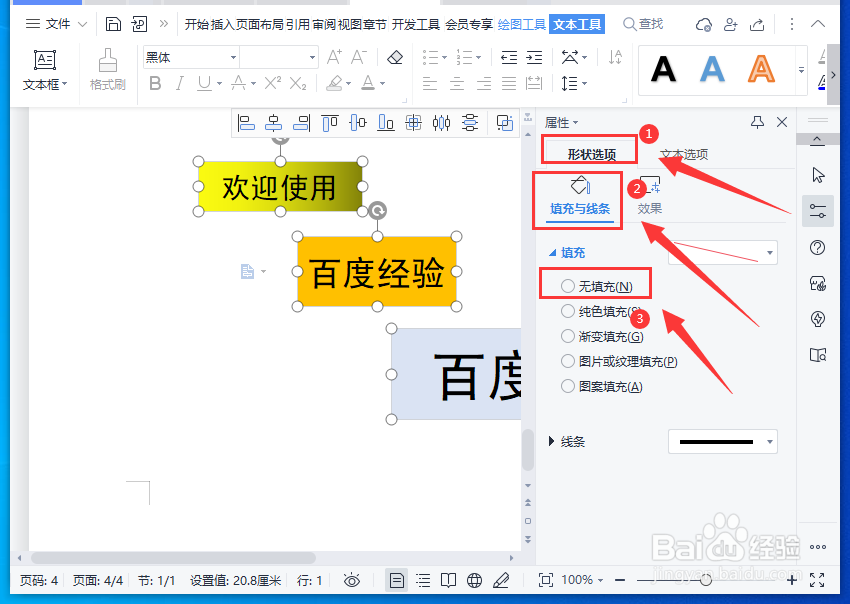850x604 pixels.
Task: Apply Subscript formatting
Action: pos(298,83)
